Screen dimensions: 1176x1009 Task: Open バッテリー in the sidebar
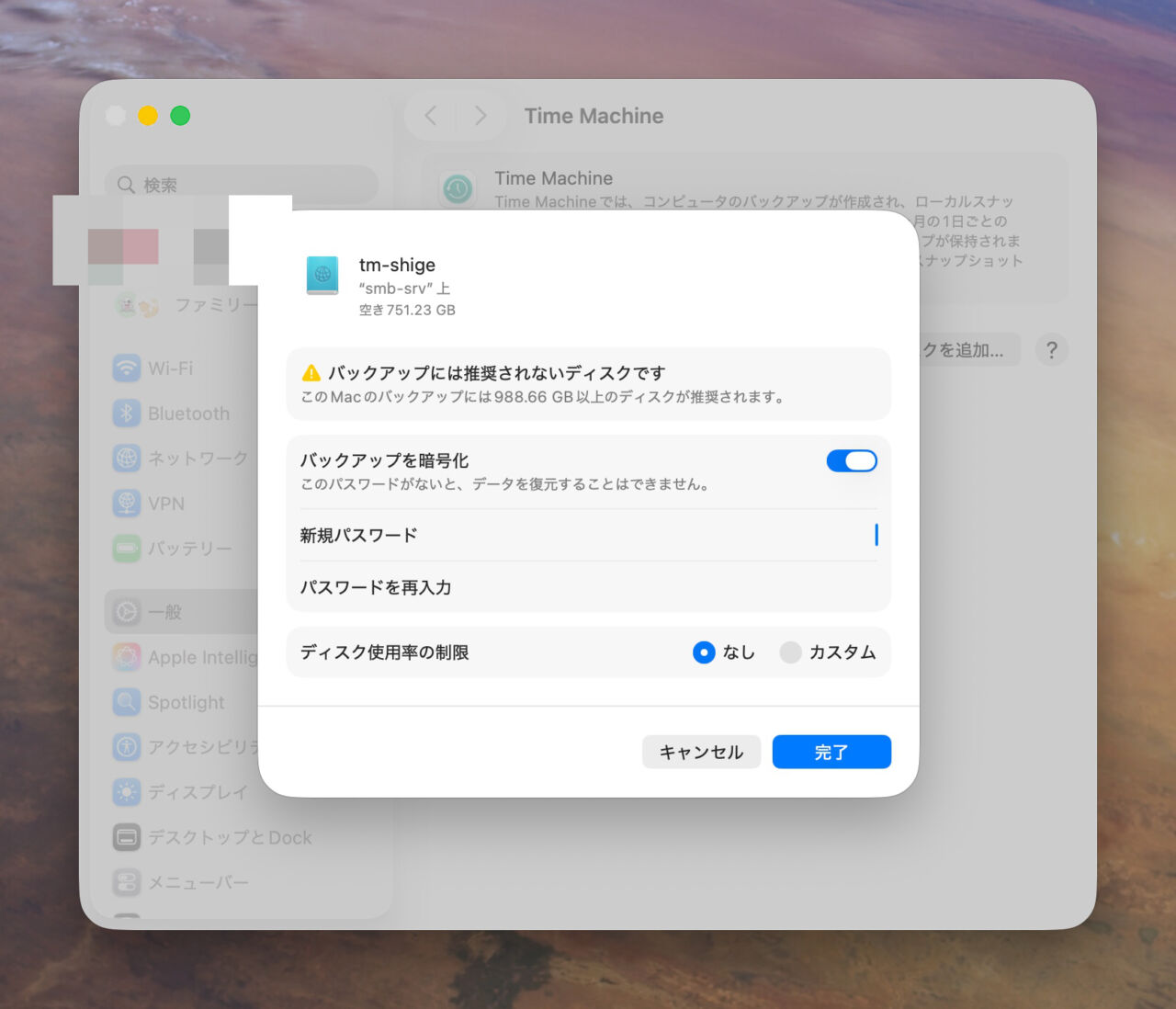click(x=173, y=549)
